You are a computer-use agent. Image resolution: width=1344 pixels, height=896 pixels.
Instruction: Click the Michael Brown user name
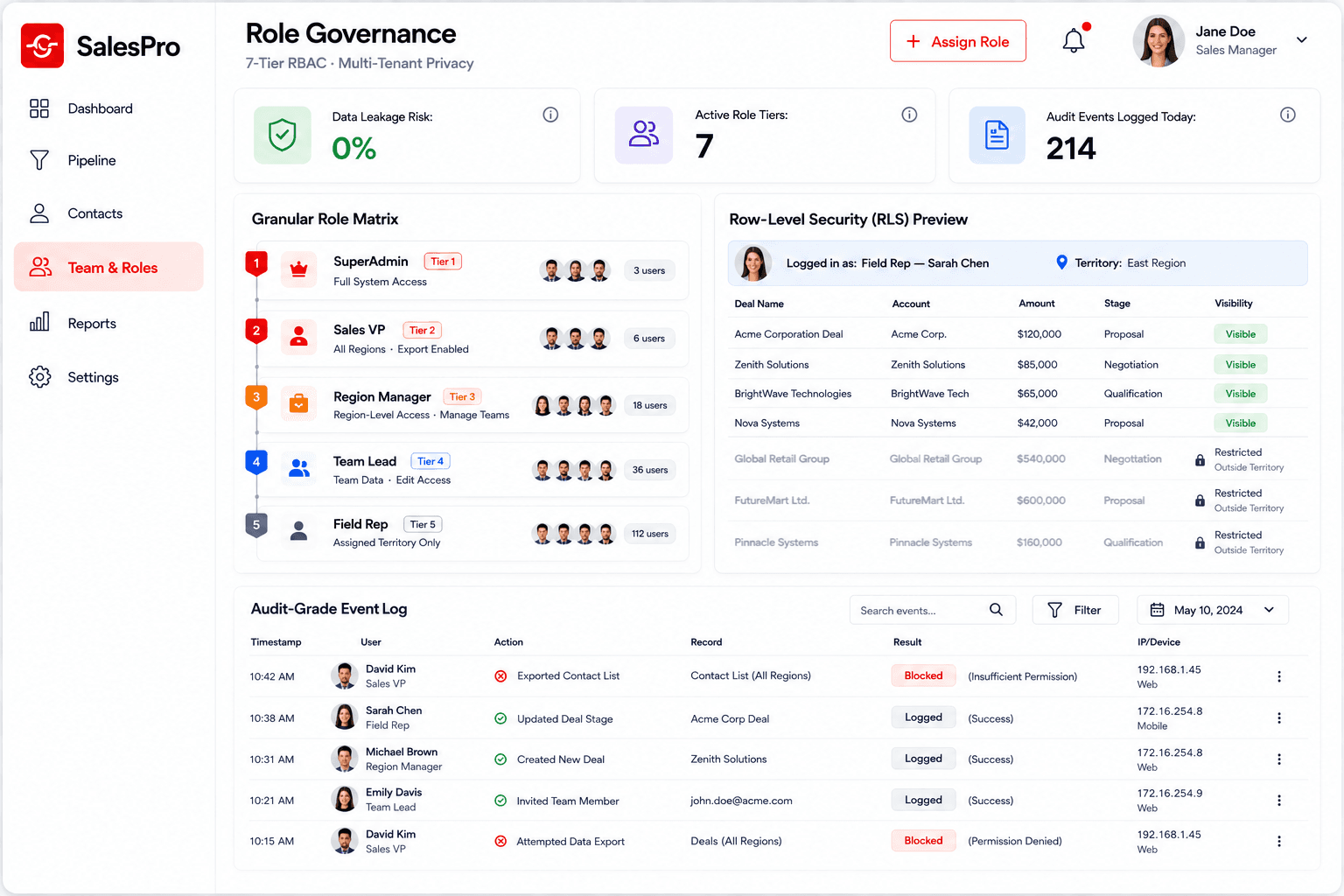tap(402, 752)
